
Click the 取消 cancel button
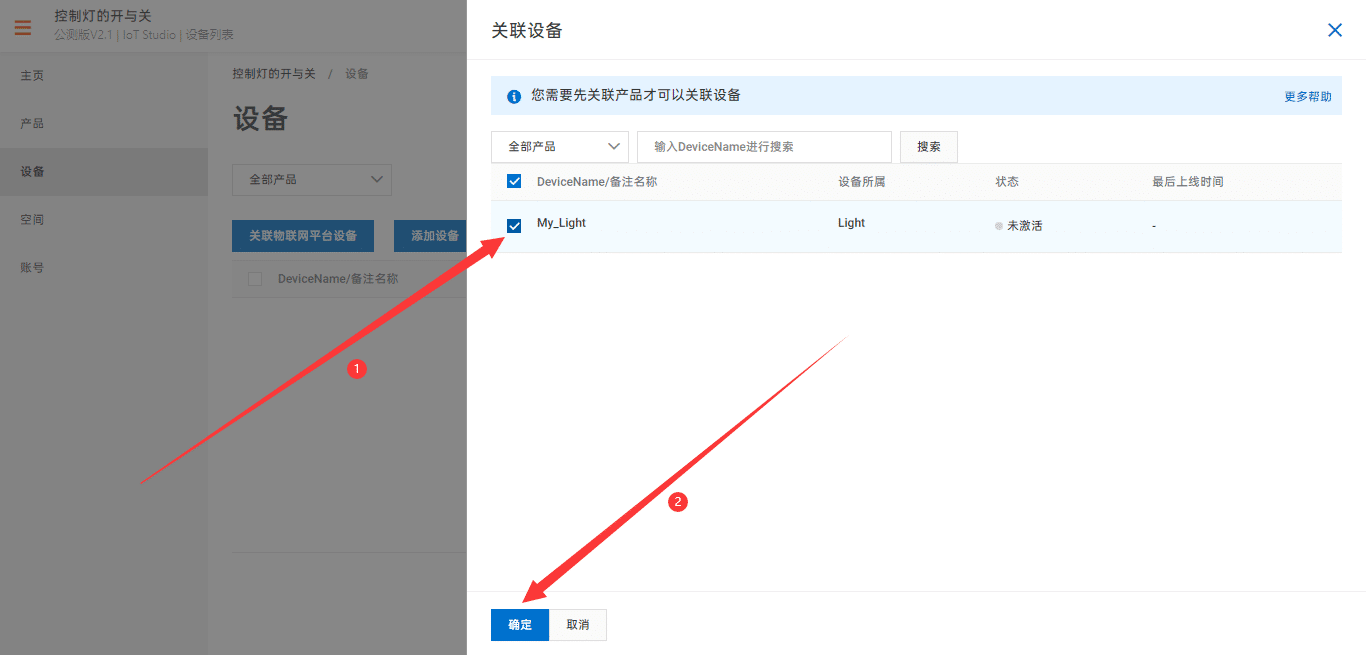[577, 624]
